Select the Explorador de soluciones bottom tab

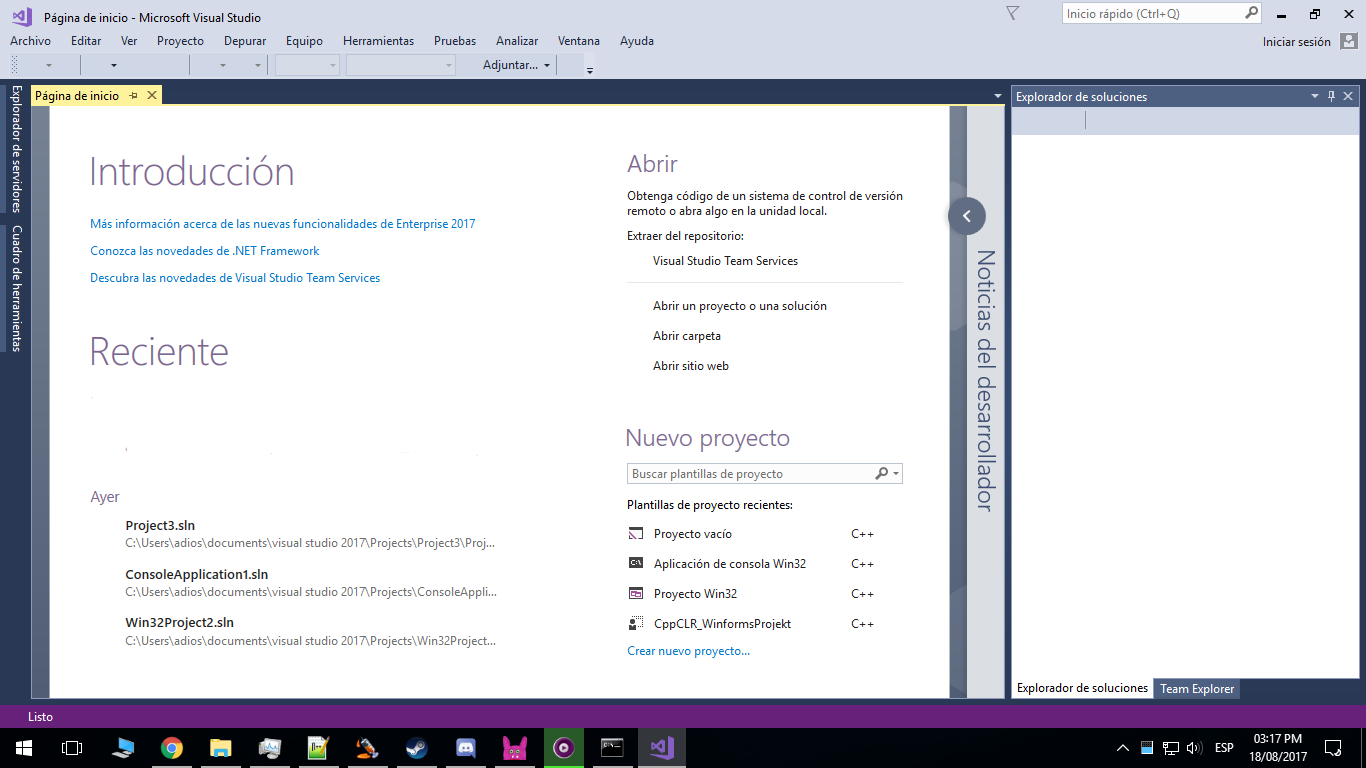[x=1082, y=688]
